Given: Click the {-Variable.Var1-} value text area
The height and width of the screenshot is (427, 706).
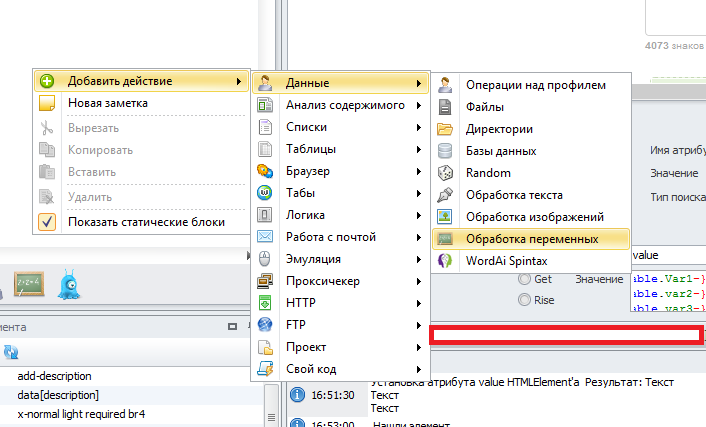Looking at the screenshot, I should click(668, 291).
